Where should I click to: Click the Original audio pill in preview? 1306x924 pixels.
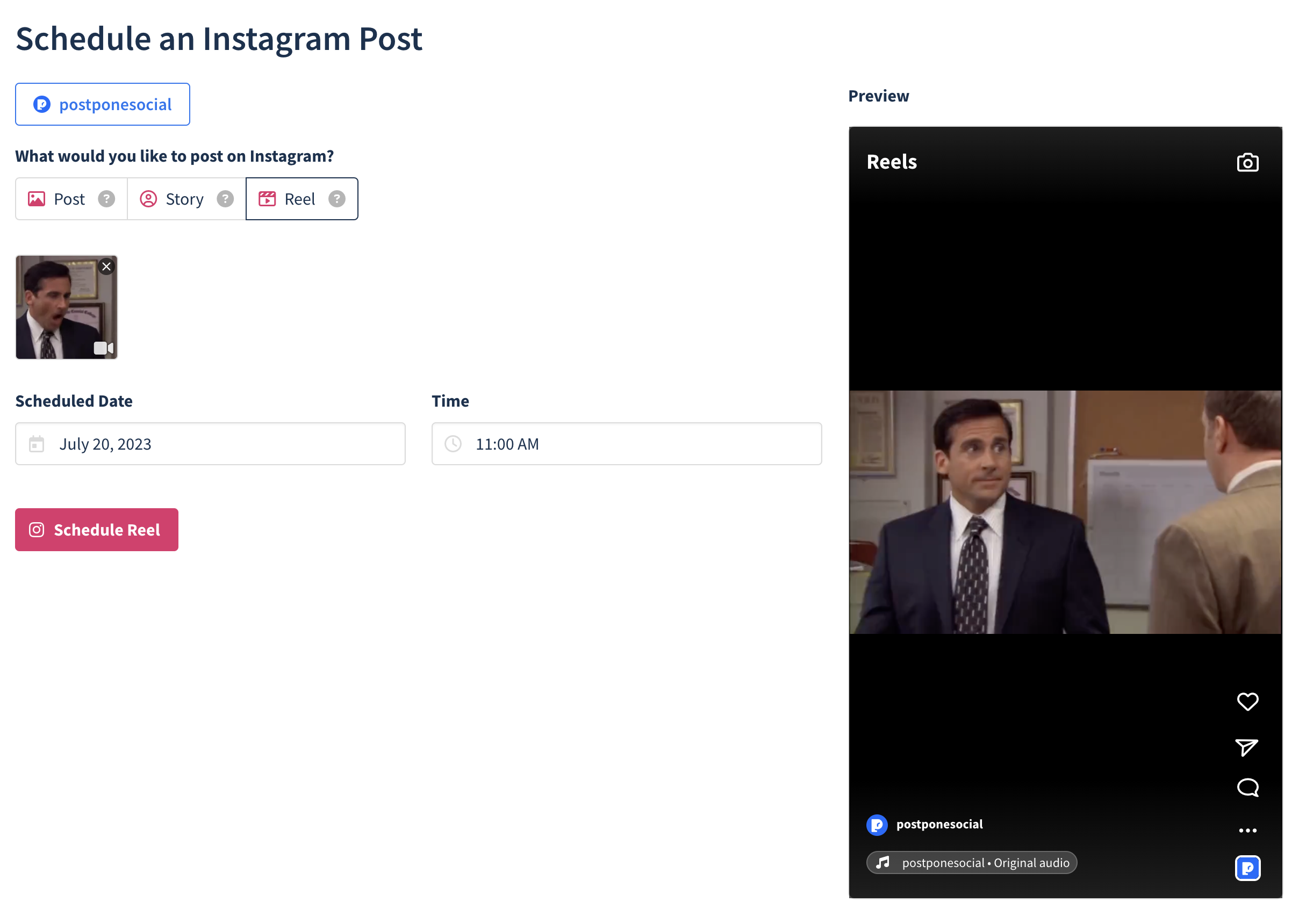(x=971, y=863)
